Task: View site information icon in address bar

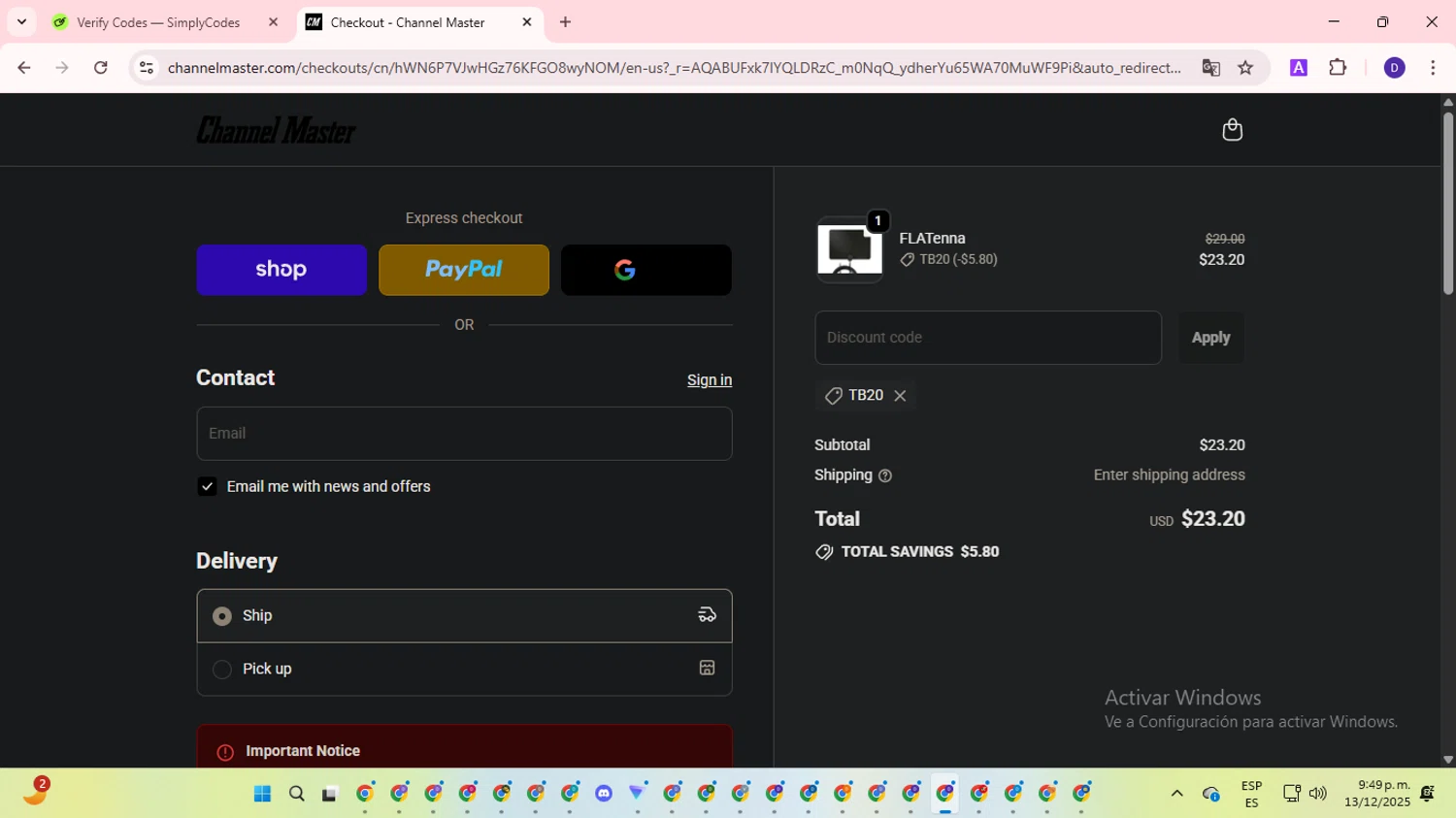Action: [x=147, y=68]
